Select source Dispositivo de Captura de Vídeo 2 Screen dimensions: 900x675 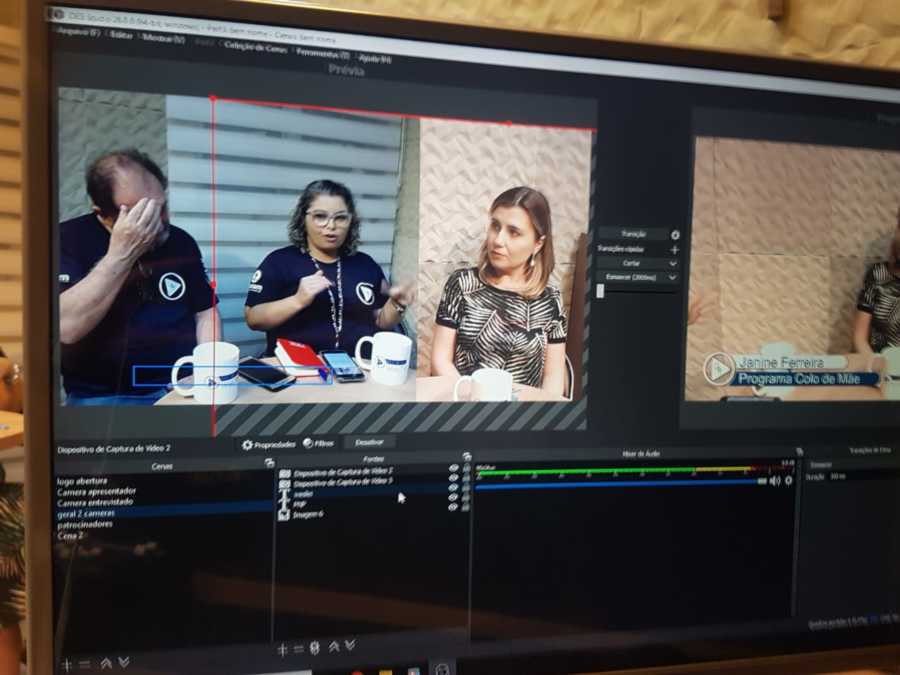pyautogui.click(x=343, y=472)
